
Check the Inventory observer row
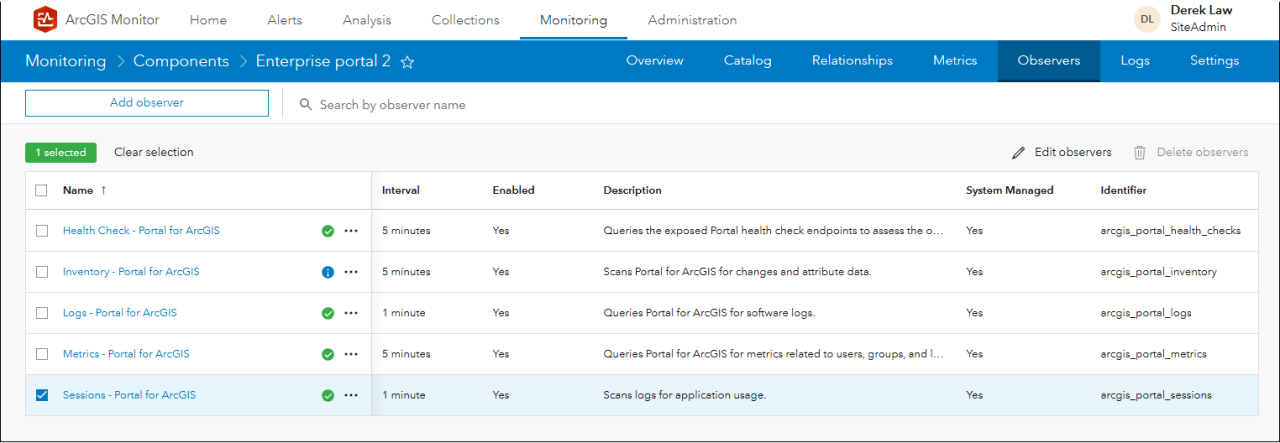[x=41, y=272]
